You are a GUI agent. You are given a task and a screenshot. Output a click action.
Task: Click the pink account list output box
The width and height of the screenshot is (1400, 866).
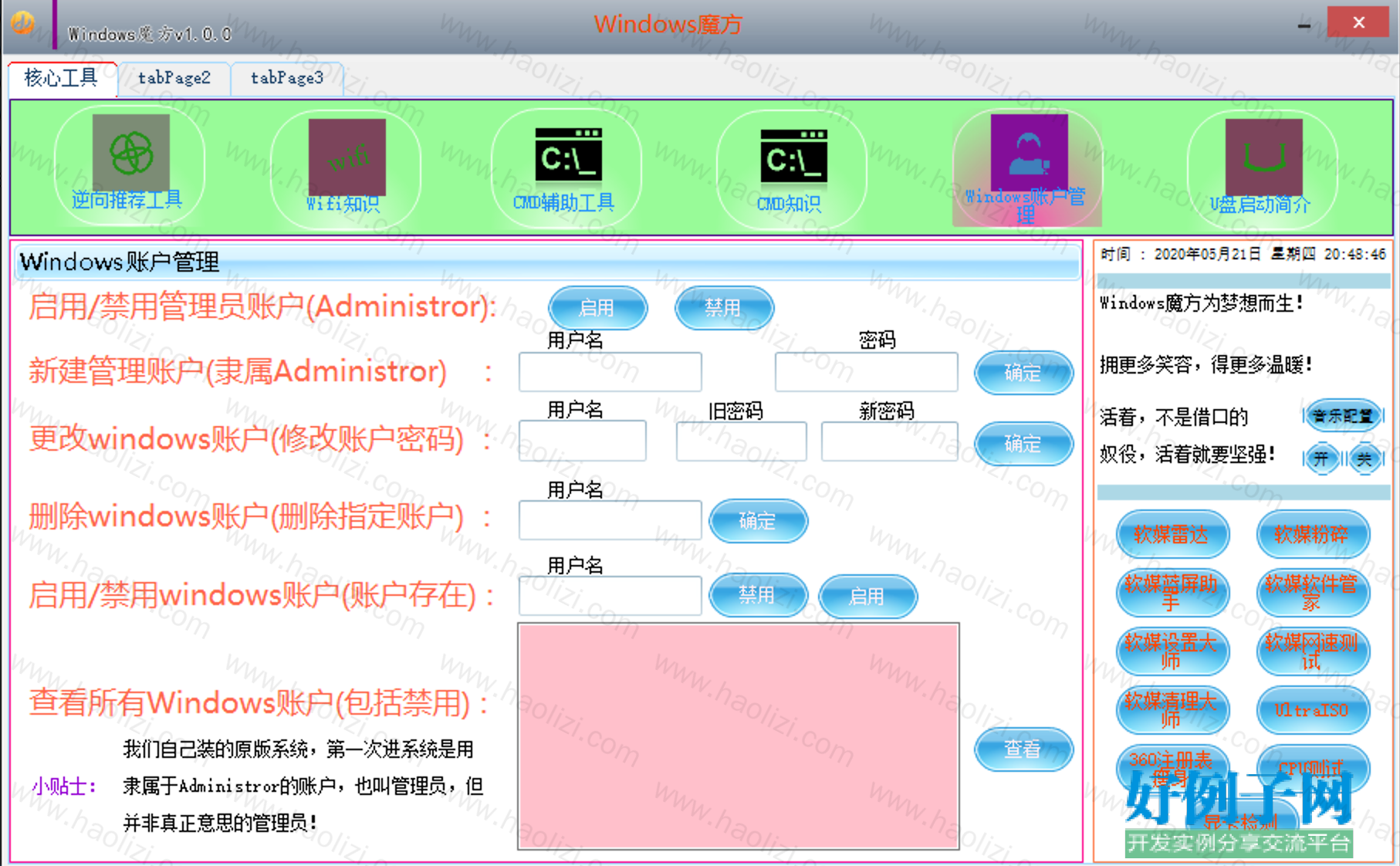(739, 736)
